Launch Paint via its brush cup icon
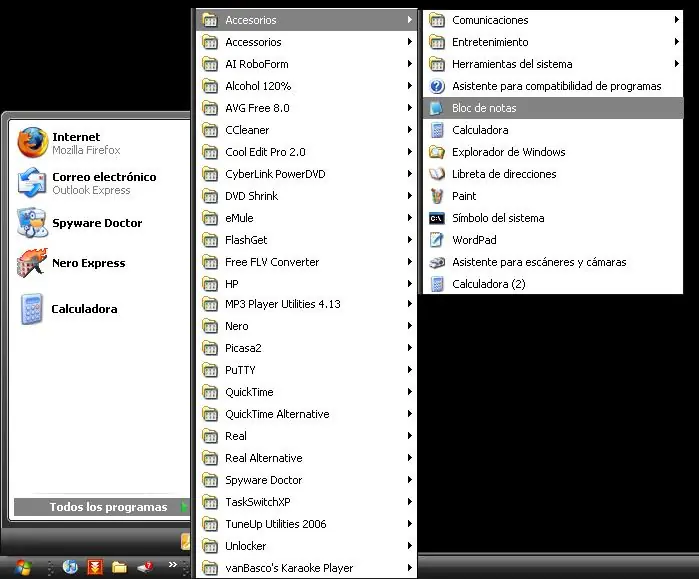The width and height of the screenshot is (699, 579). (437, 196)
